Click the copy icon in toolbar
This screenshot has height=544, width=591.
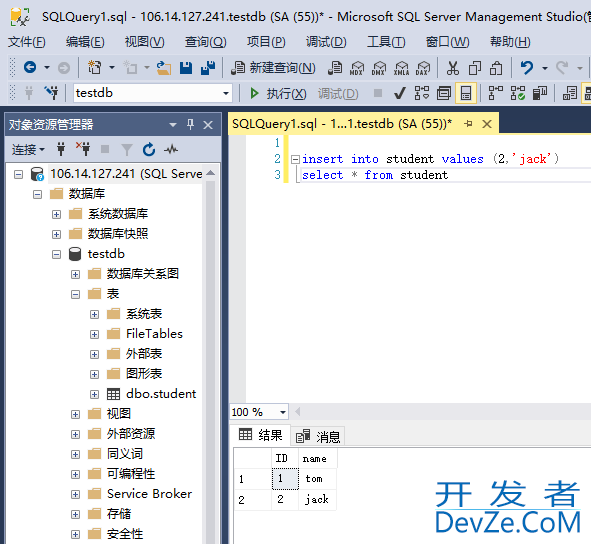(475, 68)
